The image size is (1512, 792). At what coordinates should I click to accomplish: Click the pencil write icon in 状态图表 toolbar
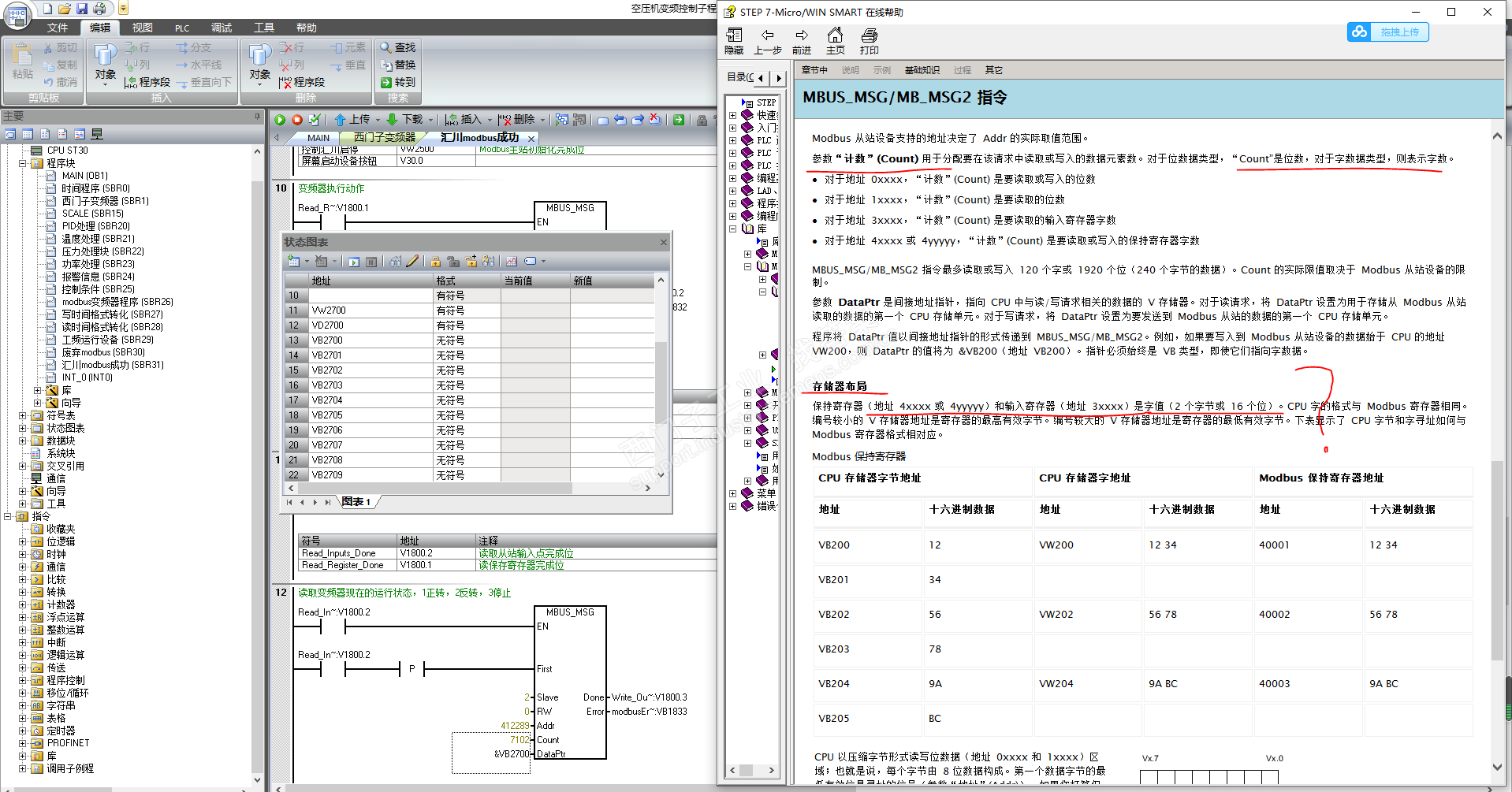[412, 262]
